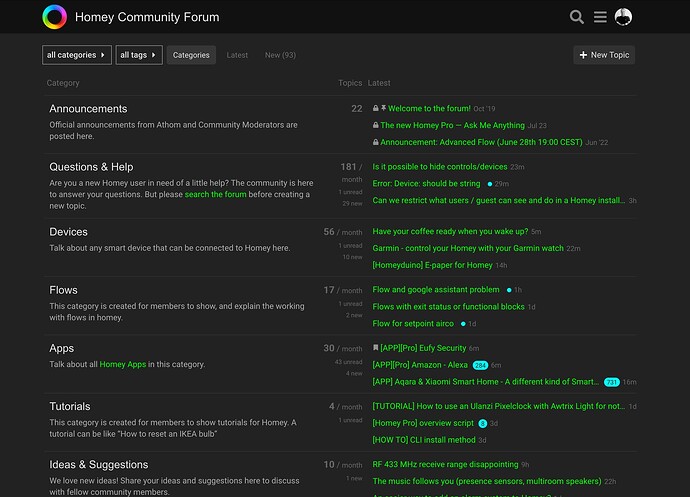690x497 pixels.
Task: Expand the all tags dropdown
Action: coord(139,55)
